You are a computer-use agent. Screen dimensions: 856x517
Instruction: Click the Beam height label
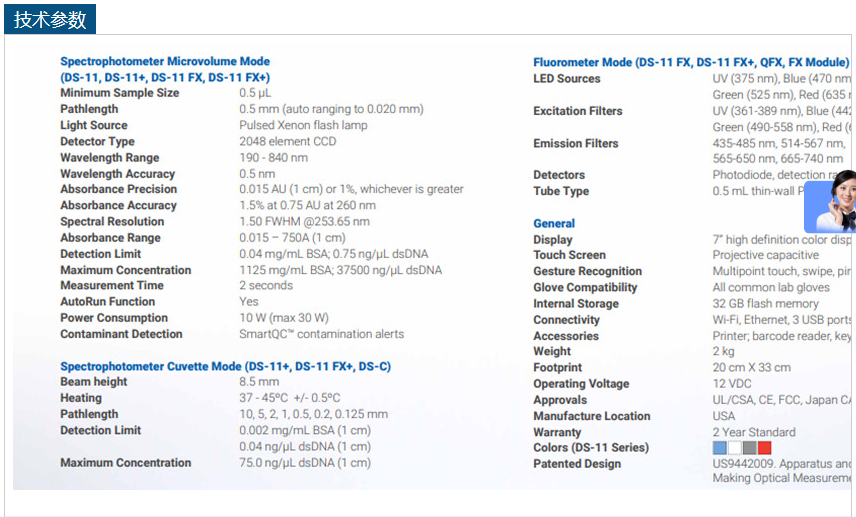point(94,382)
